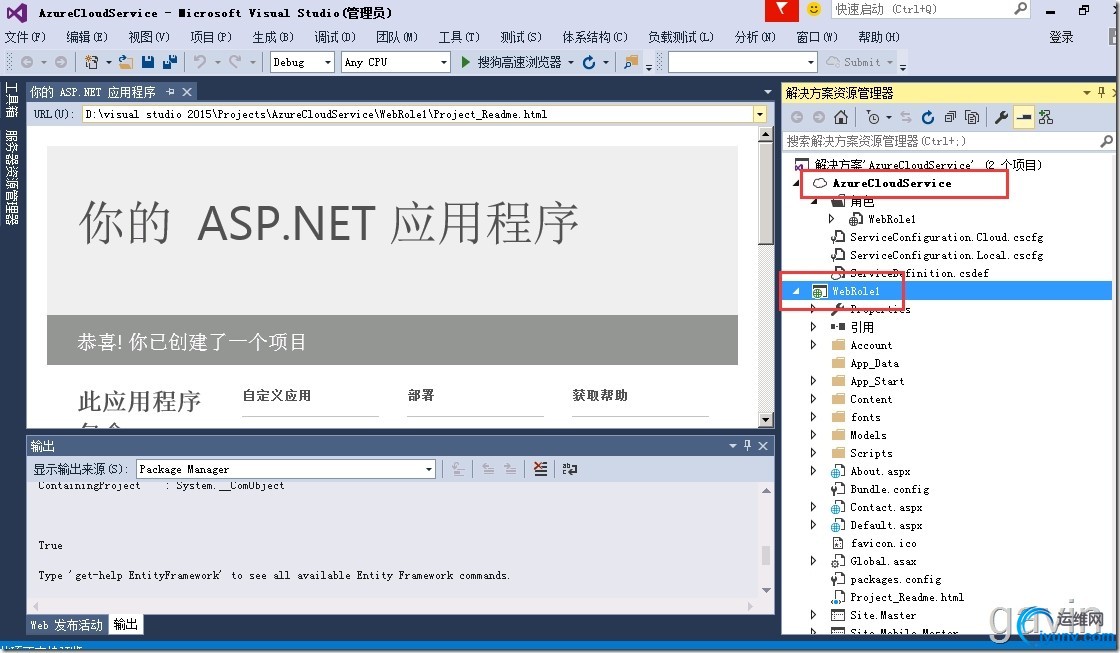Click the Refresh browser icon in main toolbar
The width and height of the screenshot is (1120, 653).
tap(589, 62)
